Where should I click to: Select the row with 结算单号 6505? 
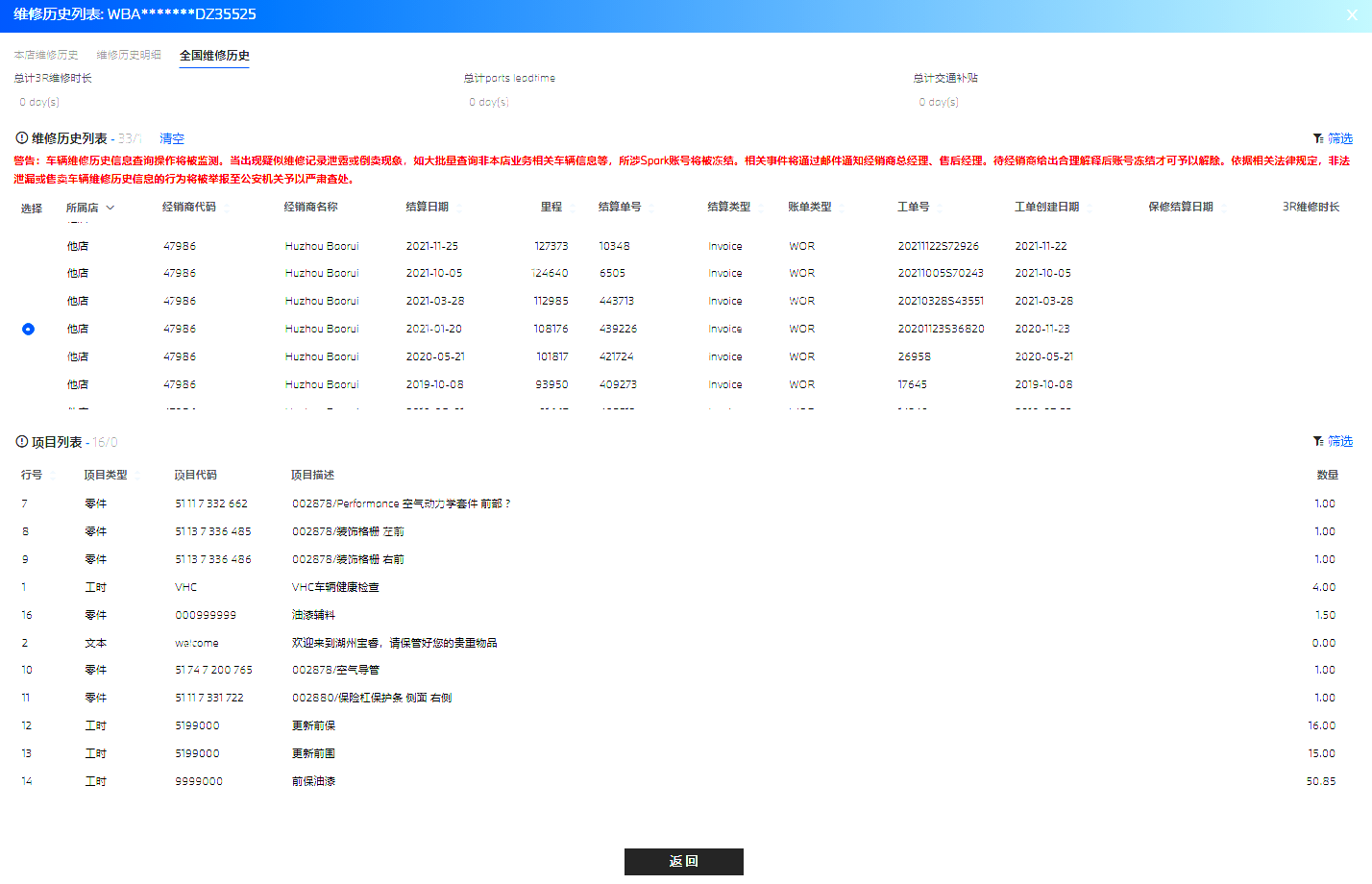click(686, 273)
